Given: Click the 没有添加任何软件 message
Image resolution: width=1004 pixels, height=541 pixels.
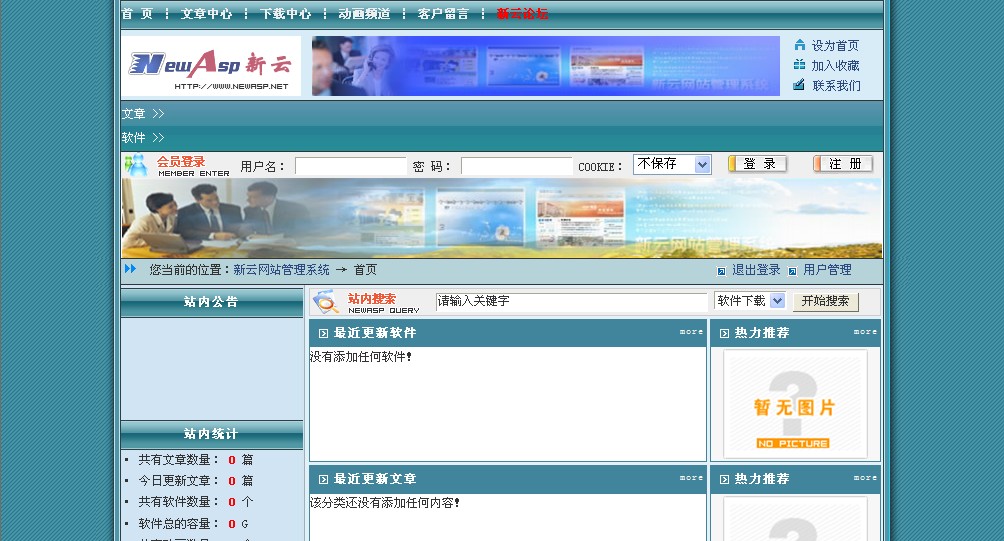Looking at the screenshot, I should coord(360,357).
